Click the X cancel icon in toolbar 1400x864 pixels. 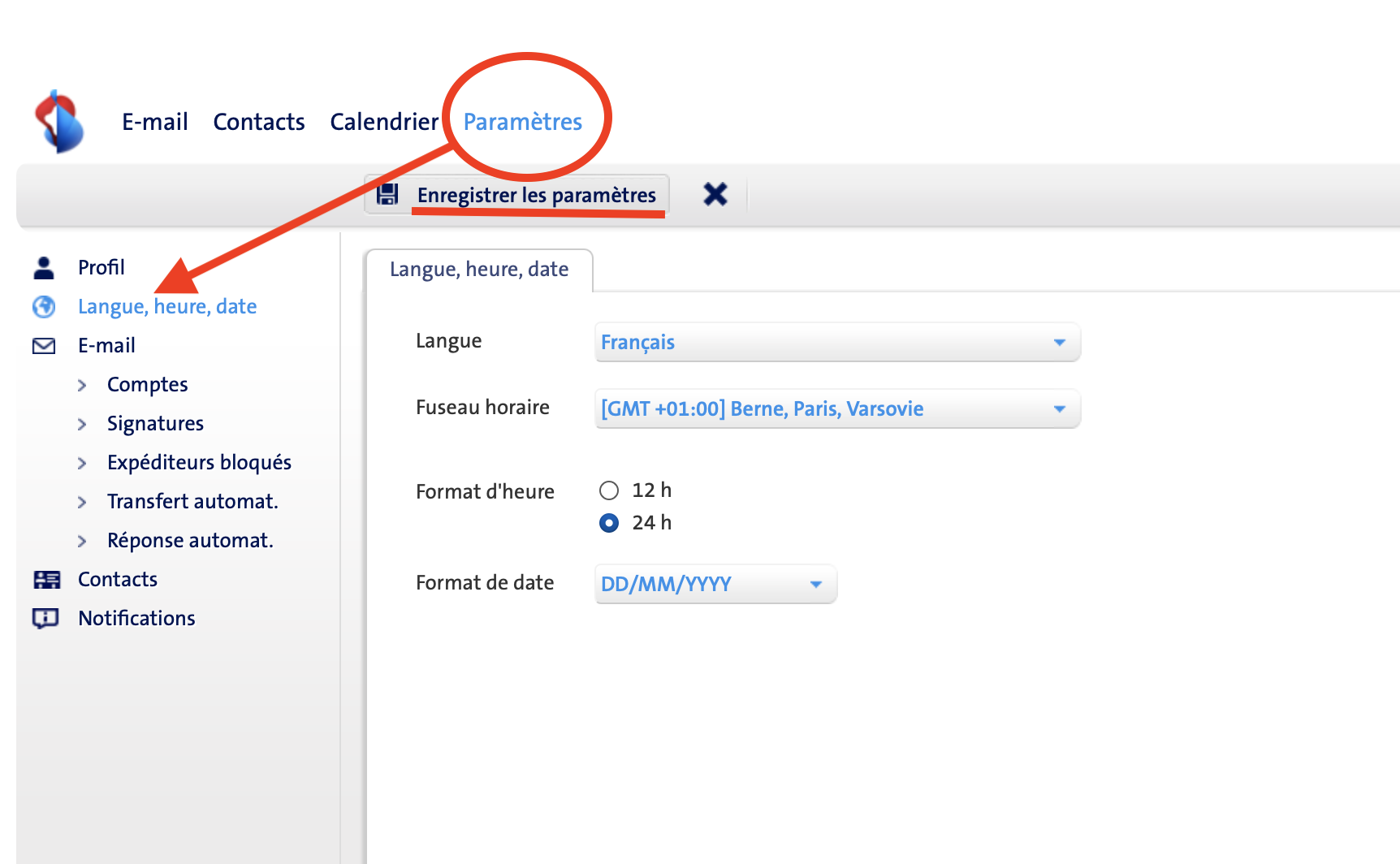[x=715, y=194]
